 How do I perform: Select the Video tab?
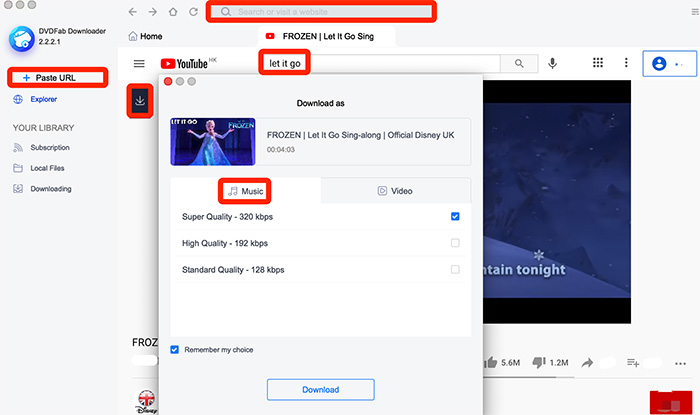[396, 191]
